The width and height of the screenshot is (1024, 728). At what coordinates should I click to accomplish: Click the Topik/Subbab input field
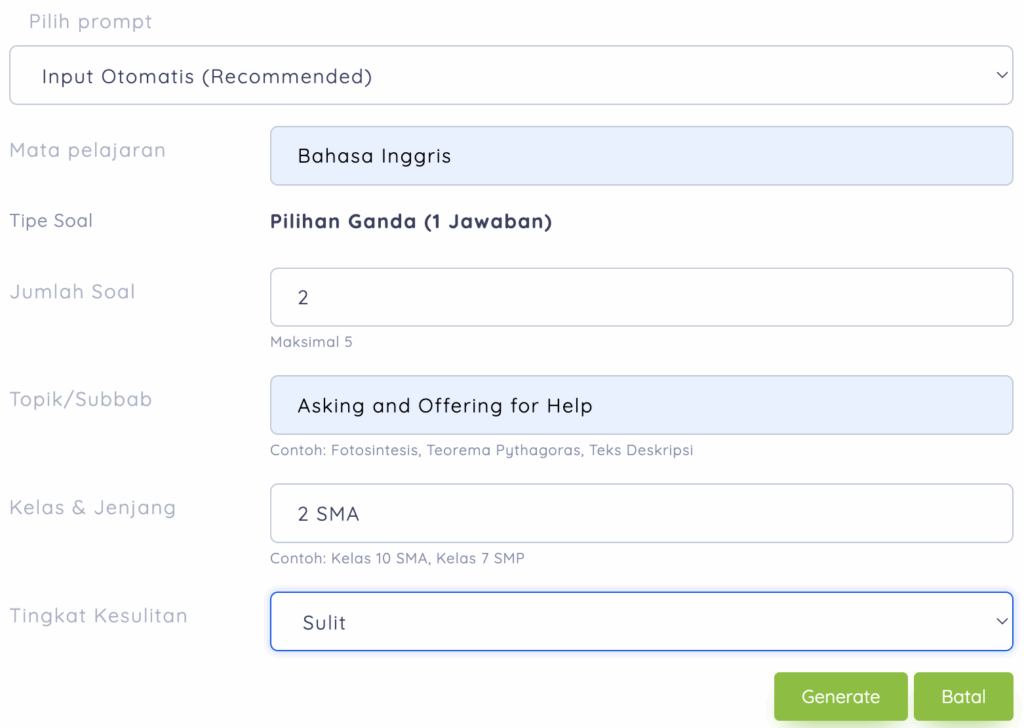point(641,405)
